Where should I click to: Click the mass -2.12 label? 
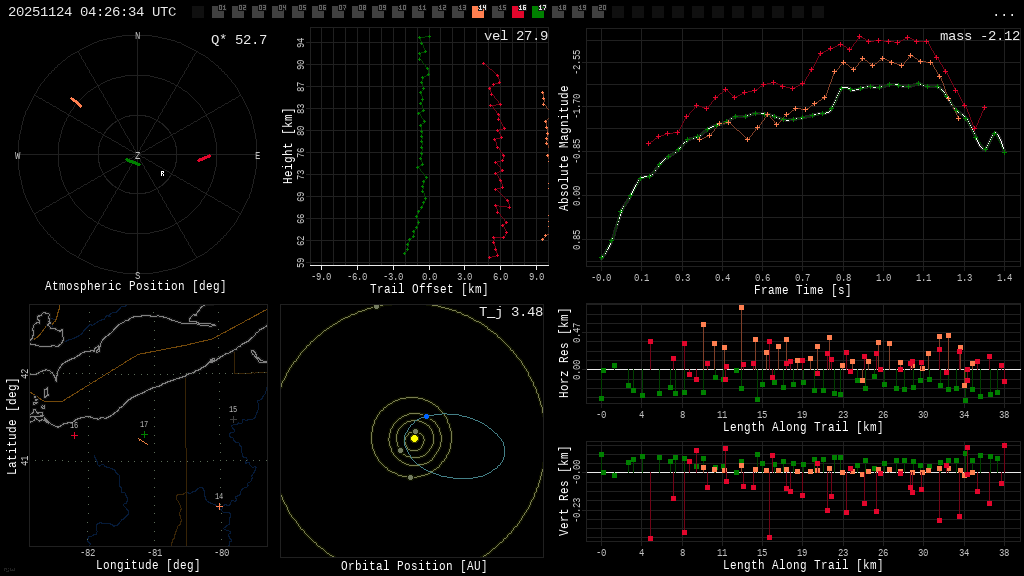[x=979, y=37]
